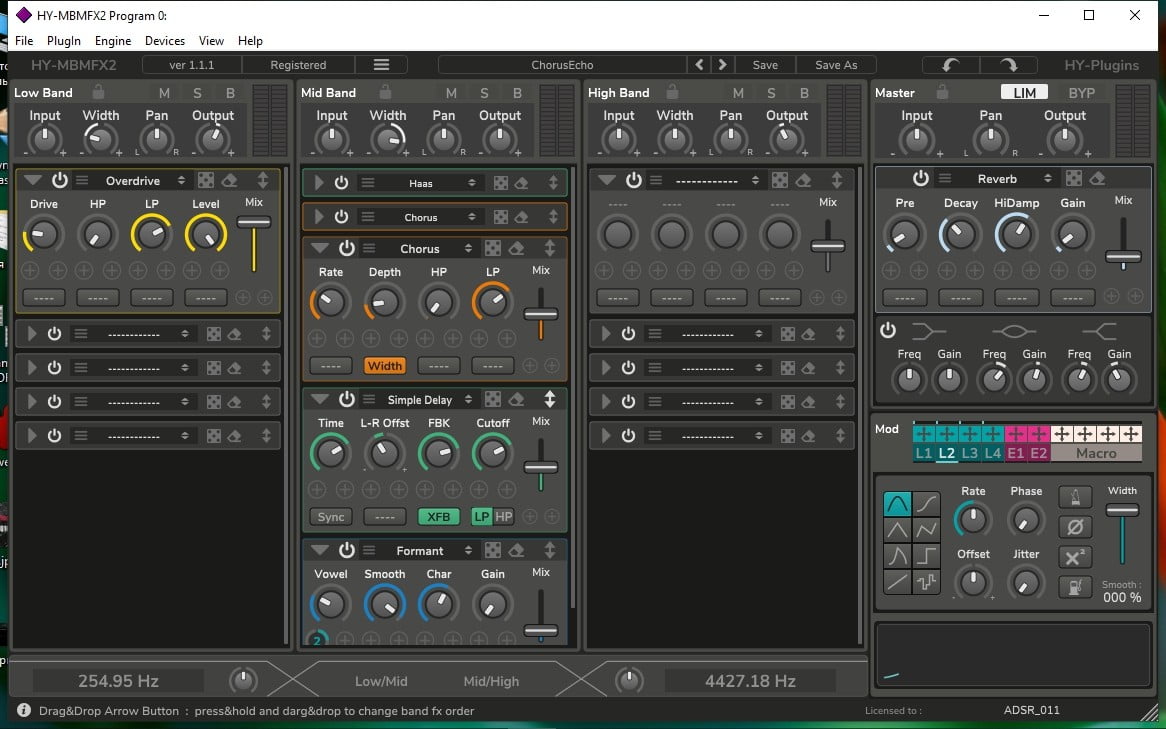Select the L2 modulation tab
This screenshot has width=1166, height=729.
pyautogui.click(x=946, y=453)
